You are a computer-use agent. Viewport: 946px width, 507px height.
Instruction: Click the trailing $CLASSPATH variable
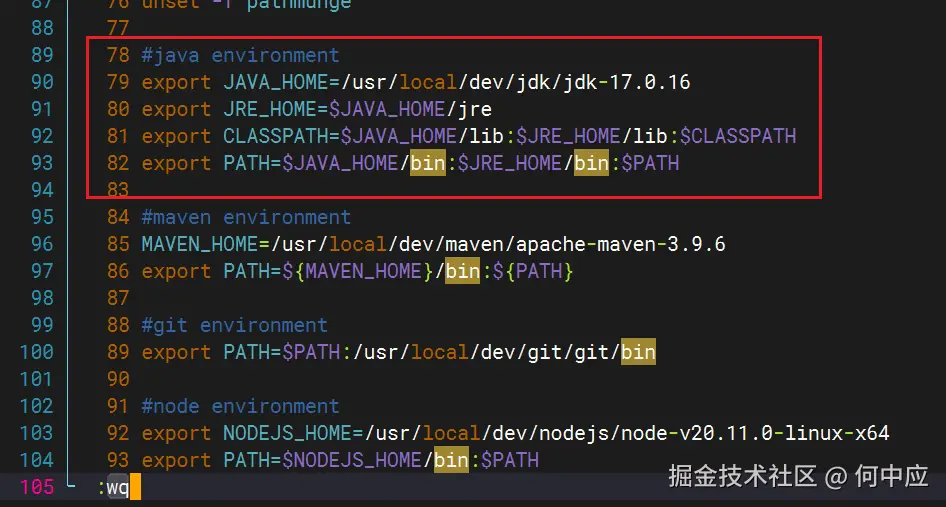pyautogui.click(x=738, y=136)
